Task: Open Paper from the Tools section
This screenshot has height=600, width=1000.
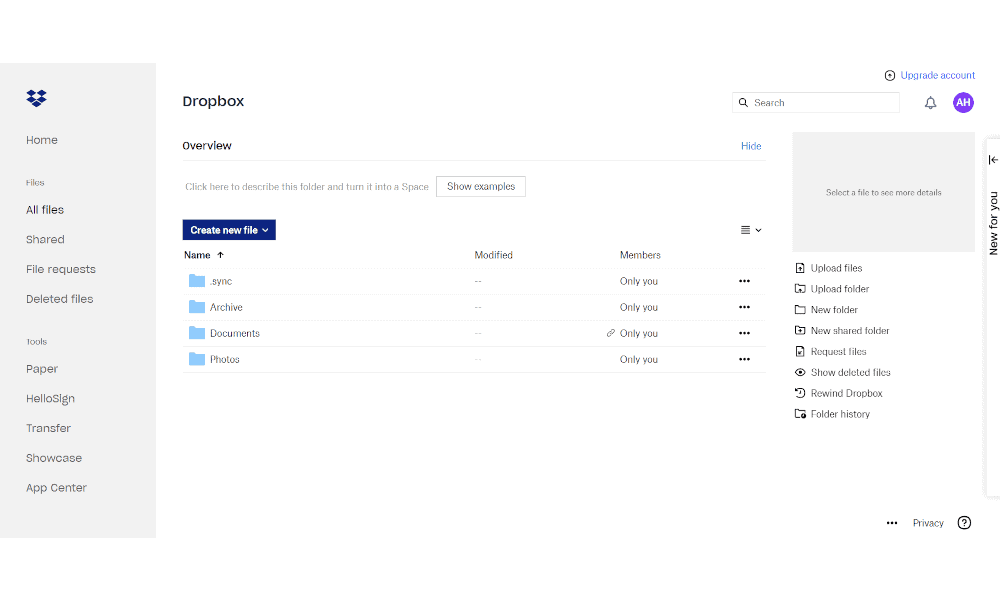Action: tap(42, 368)
